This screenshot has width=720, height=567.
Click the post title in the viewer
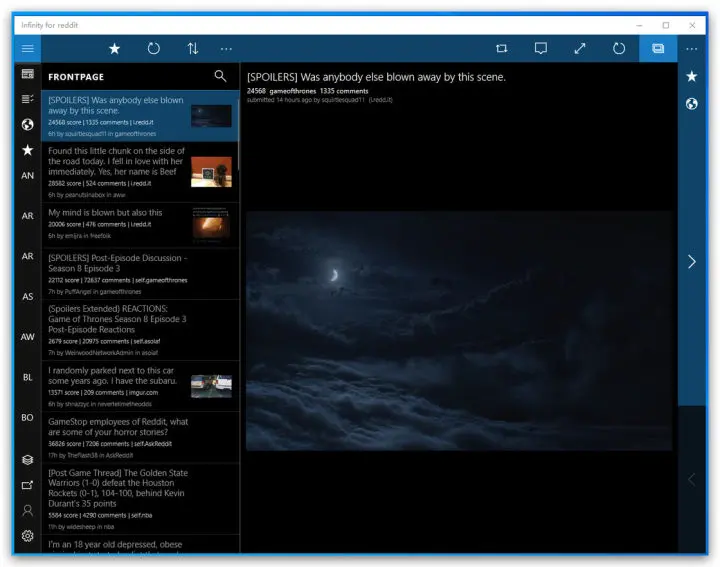[376, 77]
